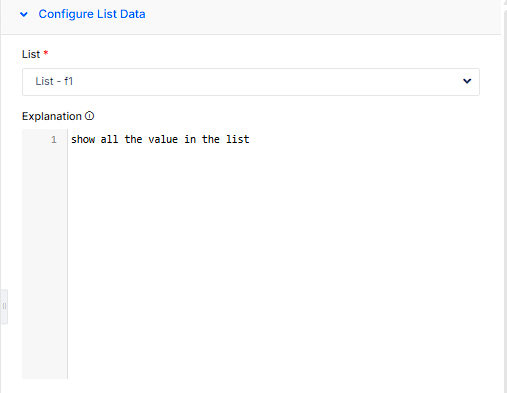Click the empty Explanation editor area
Screen dimensions: 507x393
pos(283,260)
